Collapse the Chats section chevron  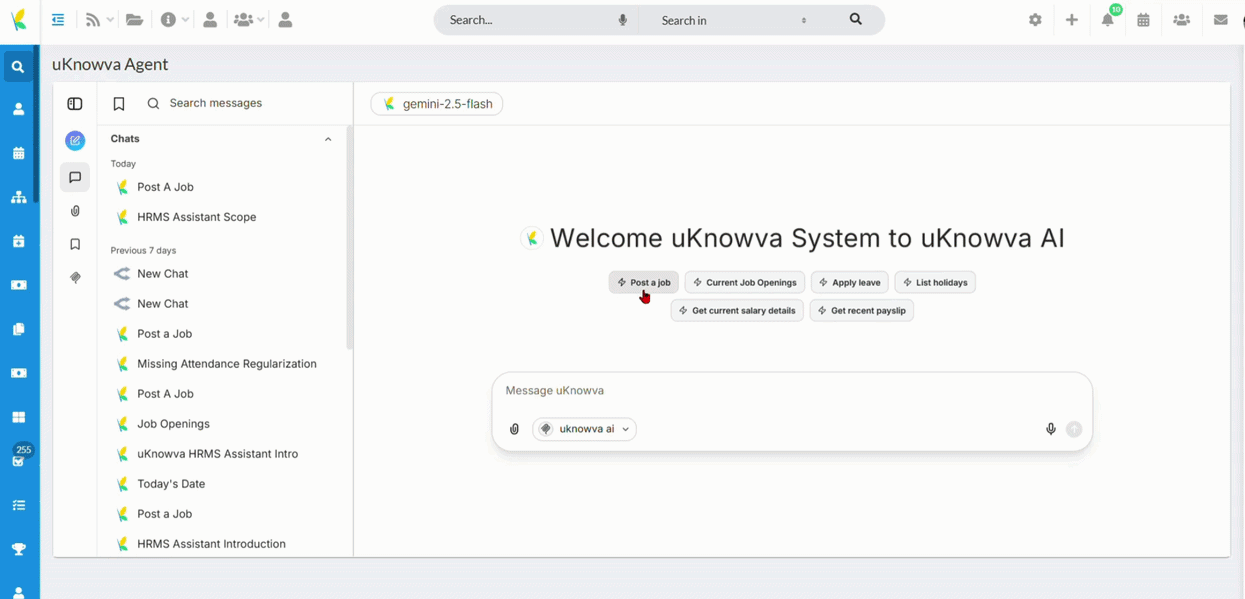point(328,139)
